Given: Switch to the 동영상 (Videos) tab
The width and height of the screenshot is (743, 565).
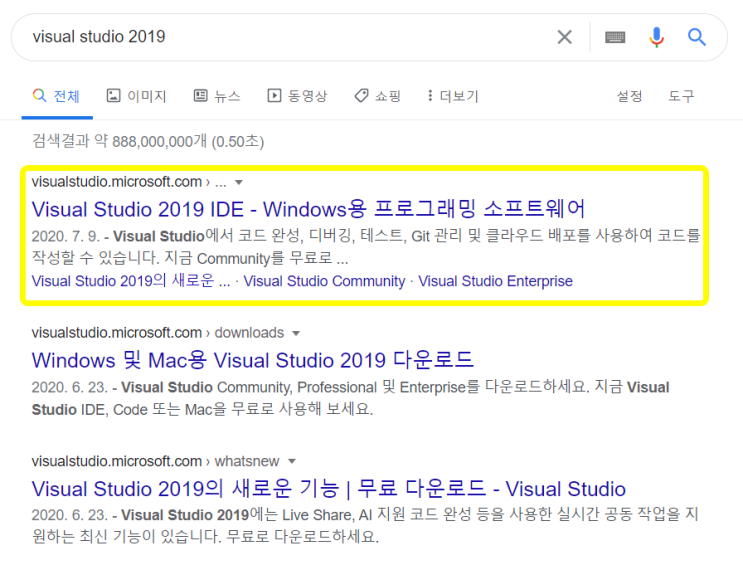Looking at the screenshot, I should pos(297,96).
